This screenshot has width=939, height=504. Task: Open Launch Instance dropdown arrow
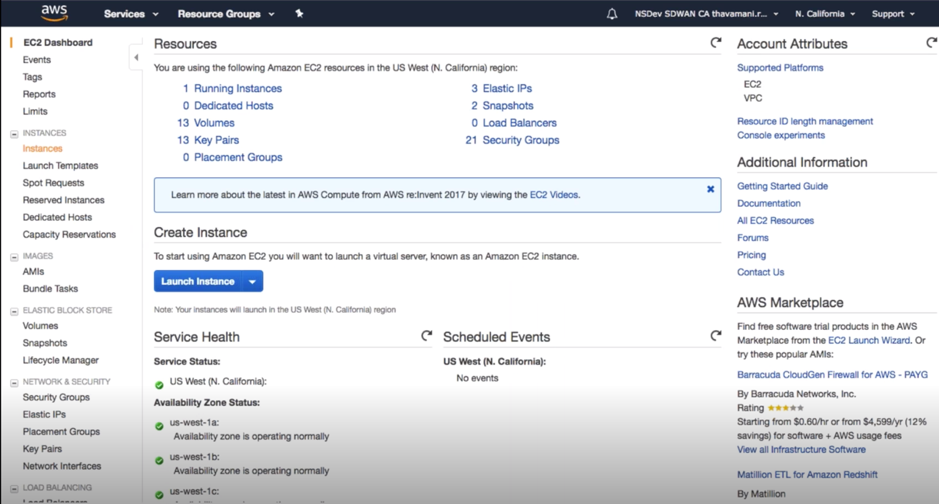click(252, 281)
